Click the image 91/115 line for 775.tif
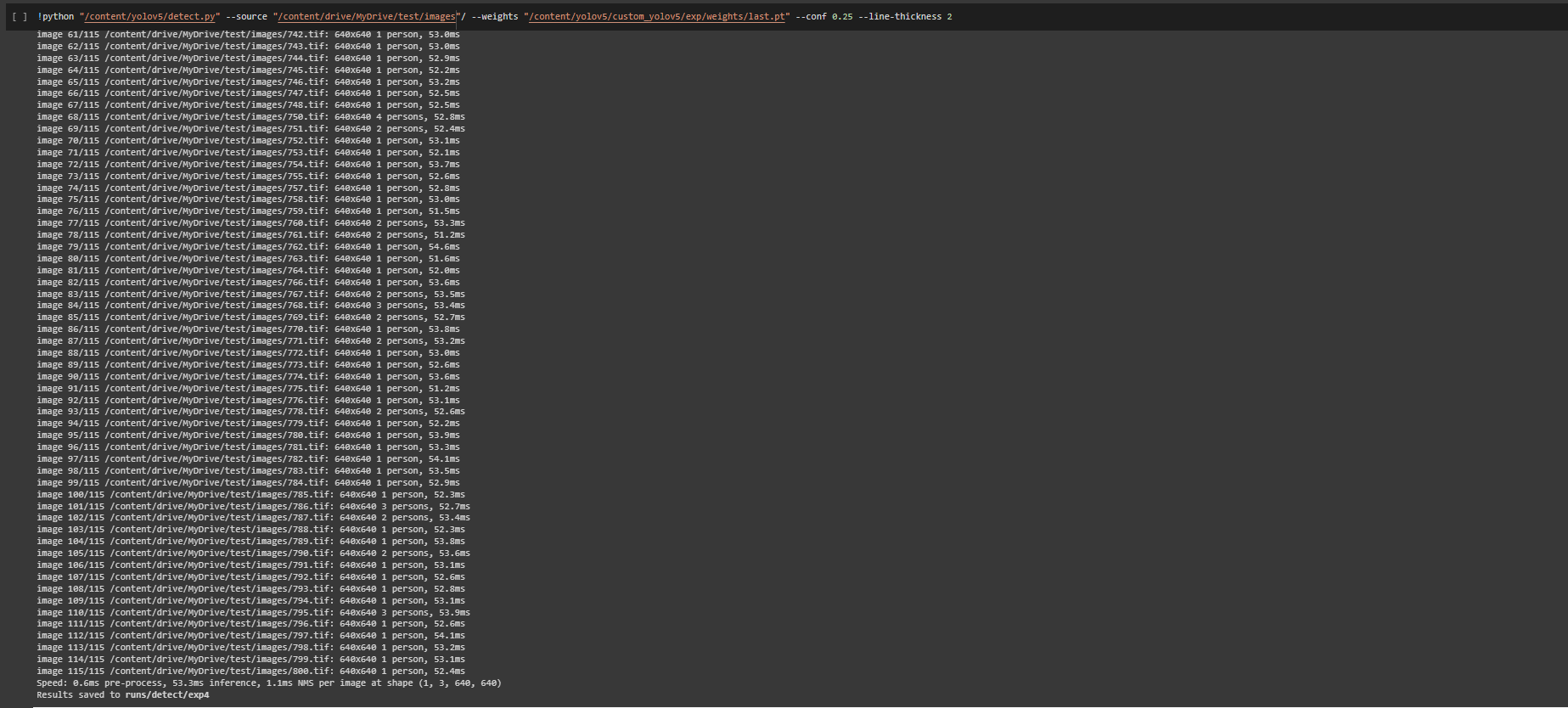1568x708 pixels. coord(248,389)
